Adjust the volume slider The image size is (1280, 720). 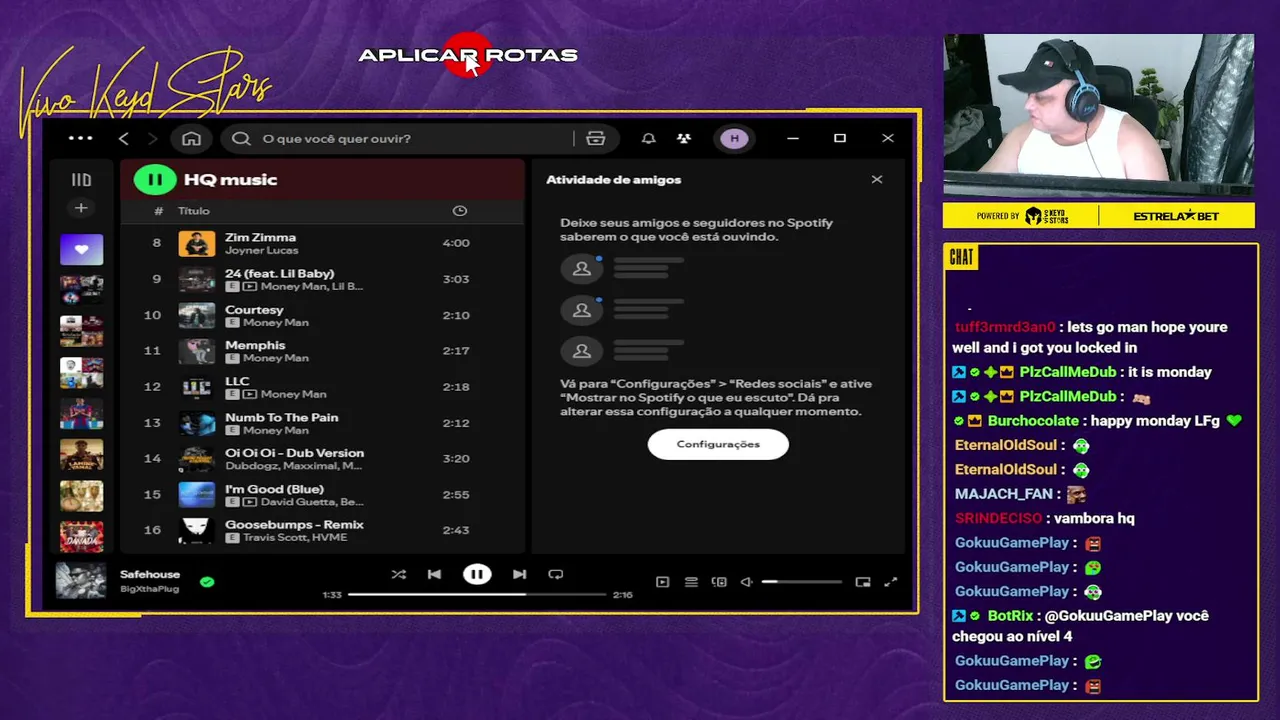802,582
